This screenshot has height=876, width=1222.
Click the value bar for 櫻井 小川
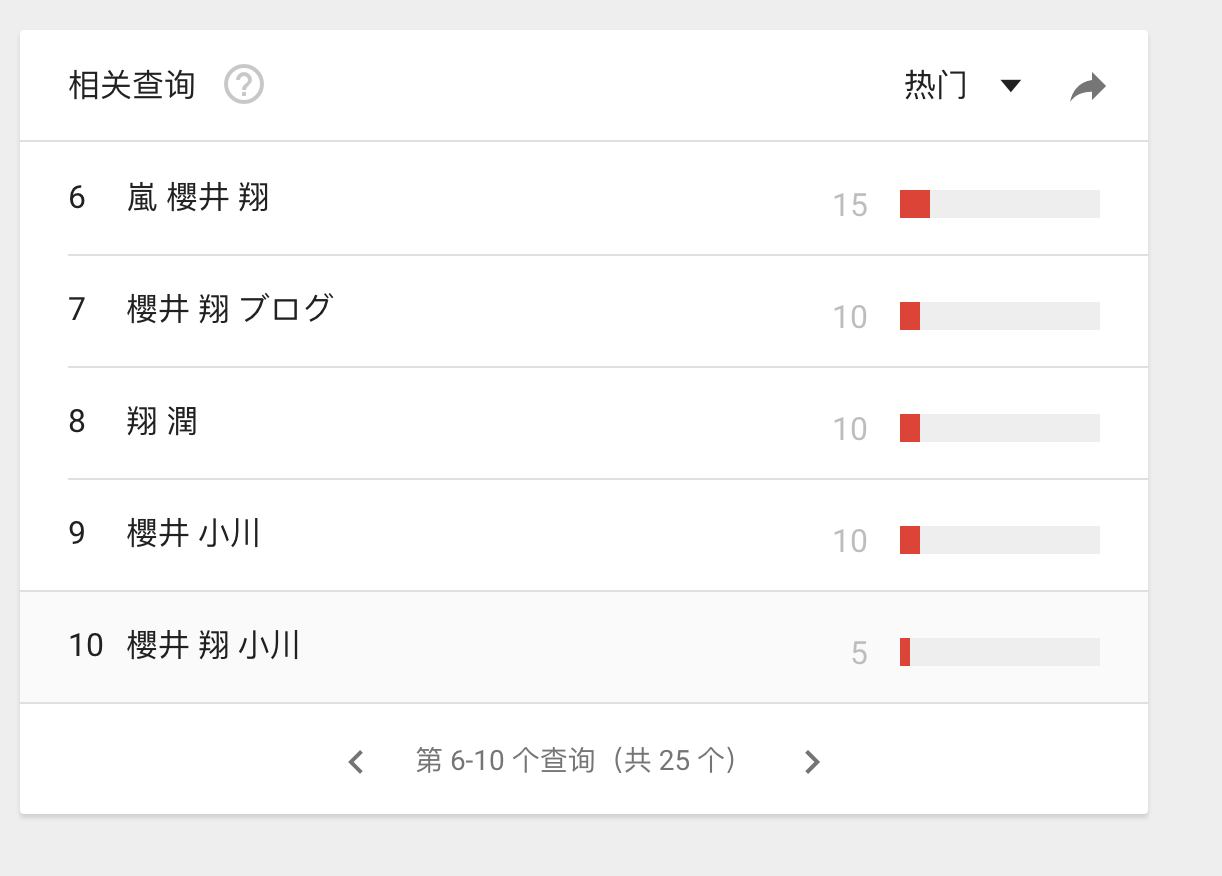pyautogui.click(x=999, y=540)
